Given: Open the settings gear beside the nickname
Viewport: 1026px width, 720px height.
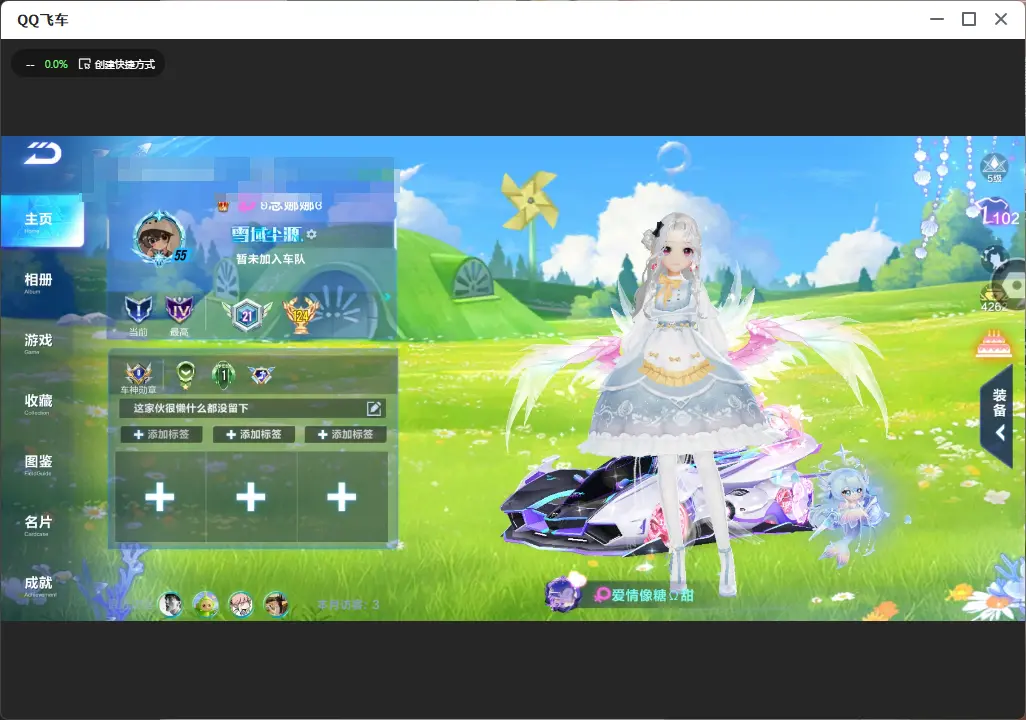Looking at the screenshot, I should 311,234.
